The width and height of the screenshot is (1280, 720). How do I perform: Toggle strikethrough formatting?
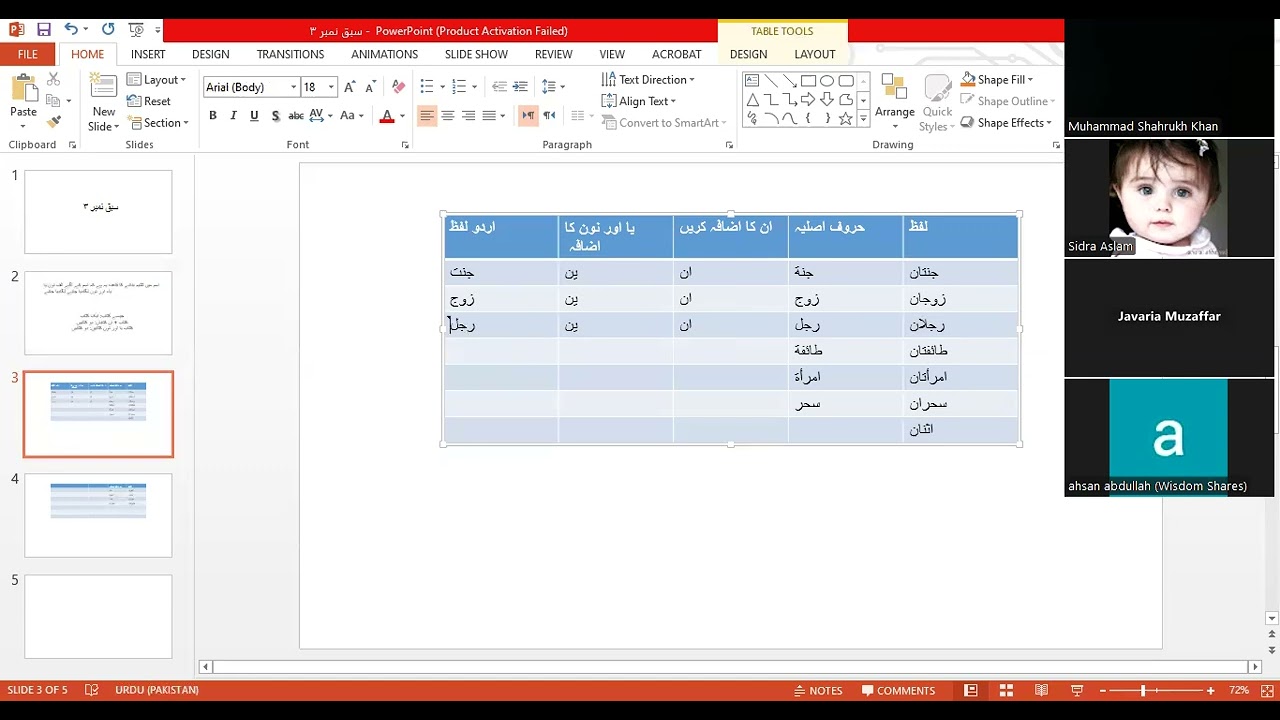(x=296, y=116)
